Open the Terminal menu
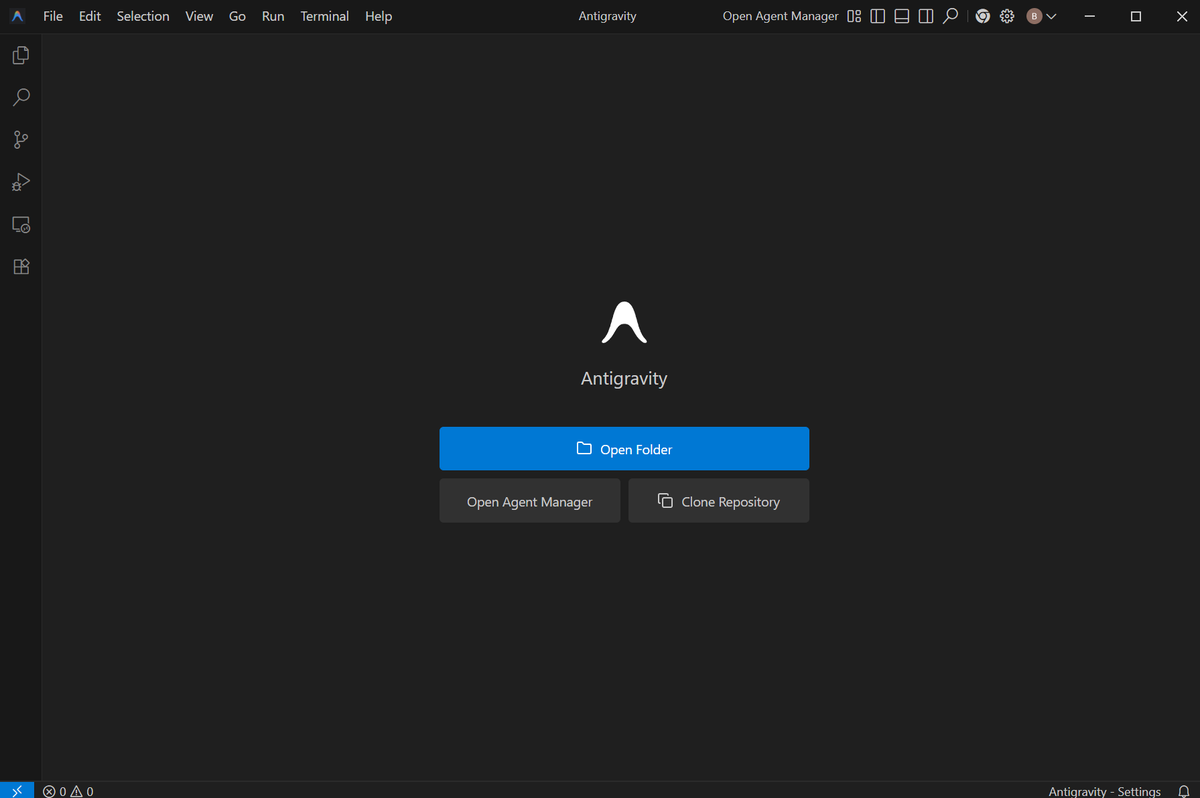The width and height of the screenshot is (1200, 798). (x=324, y=15)
